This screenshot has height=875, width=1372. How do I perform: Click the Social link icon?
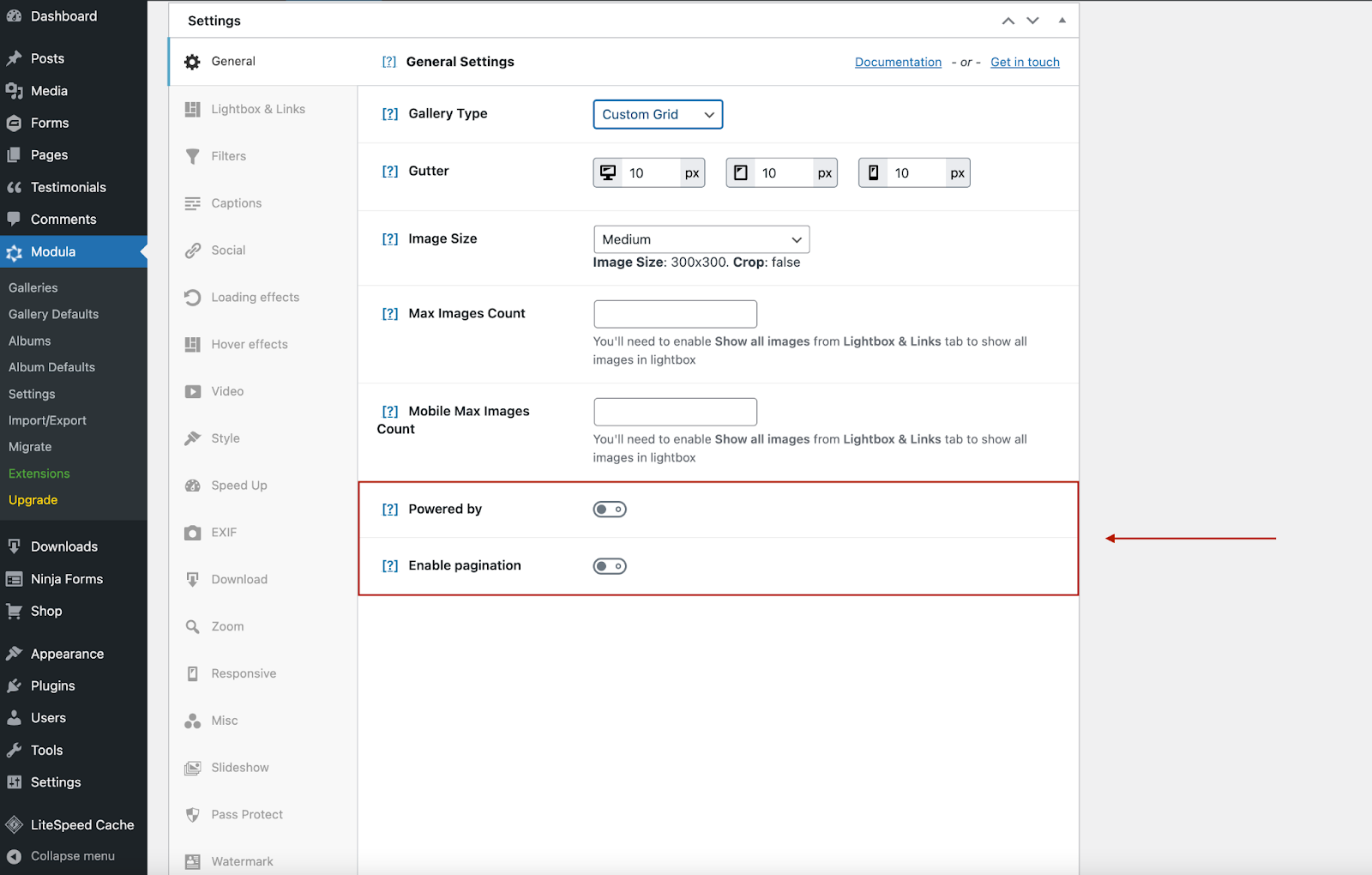(x=193, y=250)
